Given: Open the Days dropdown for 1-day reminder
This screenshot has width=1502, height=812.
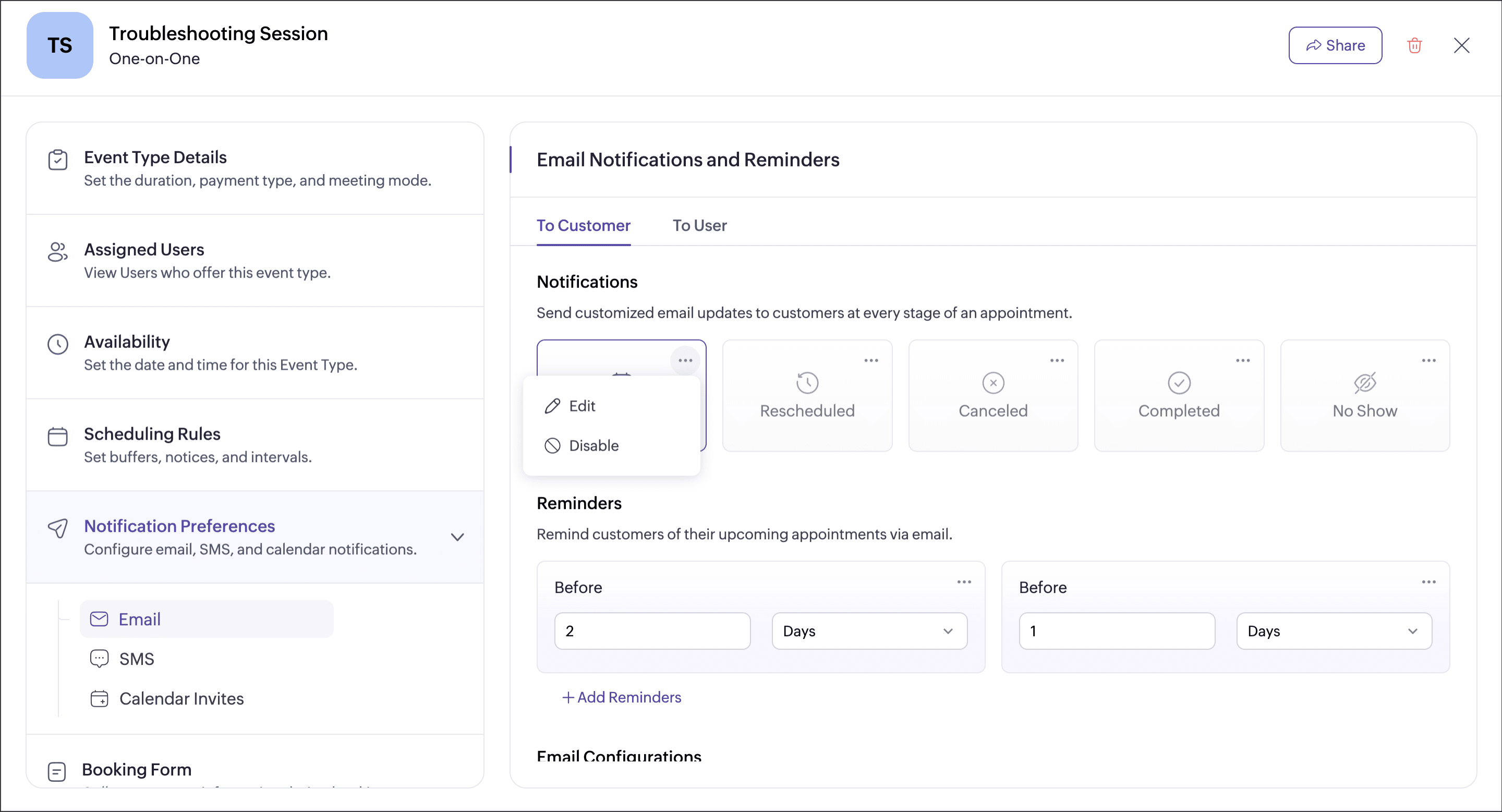Looking at the screenshot, I should pyautogui.click(x=1334, y=631).
